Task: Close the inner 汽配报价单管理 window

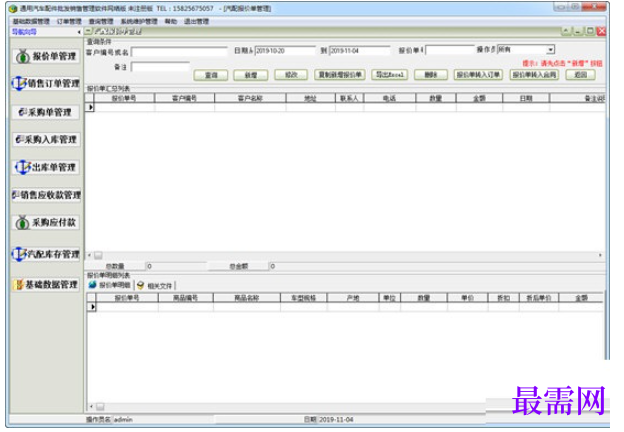Action: pyautogui.click(x=601, y=31)
